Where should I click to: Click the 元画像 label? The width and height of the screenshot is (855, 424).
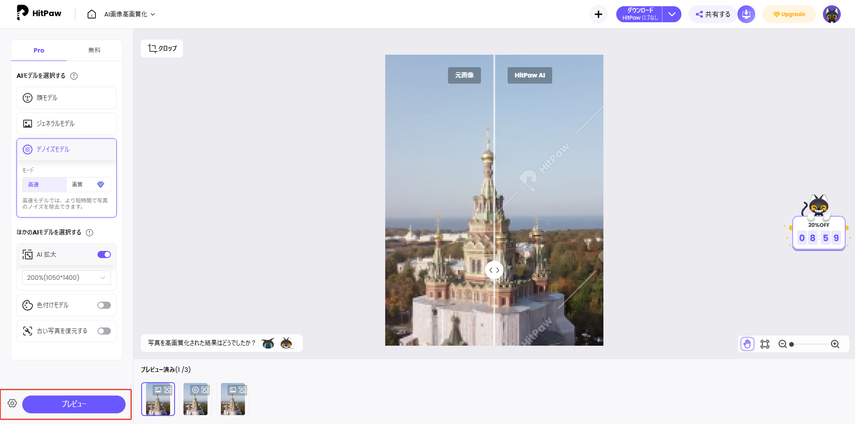point(465,75)
